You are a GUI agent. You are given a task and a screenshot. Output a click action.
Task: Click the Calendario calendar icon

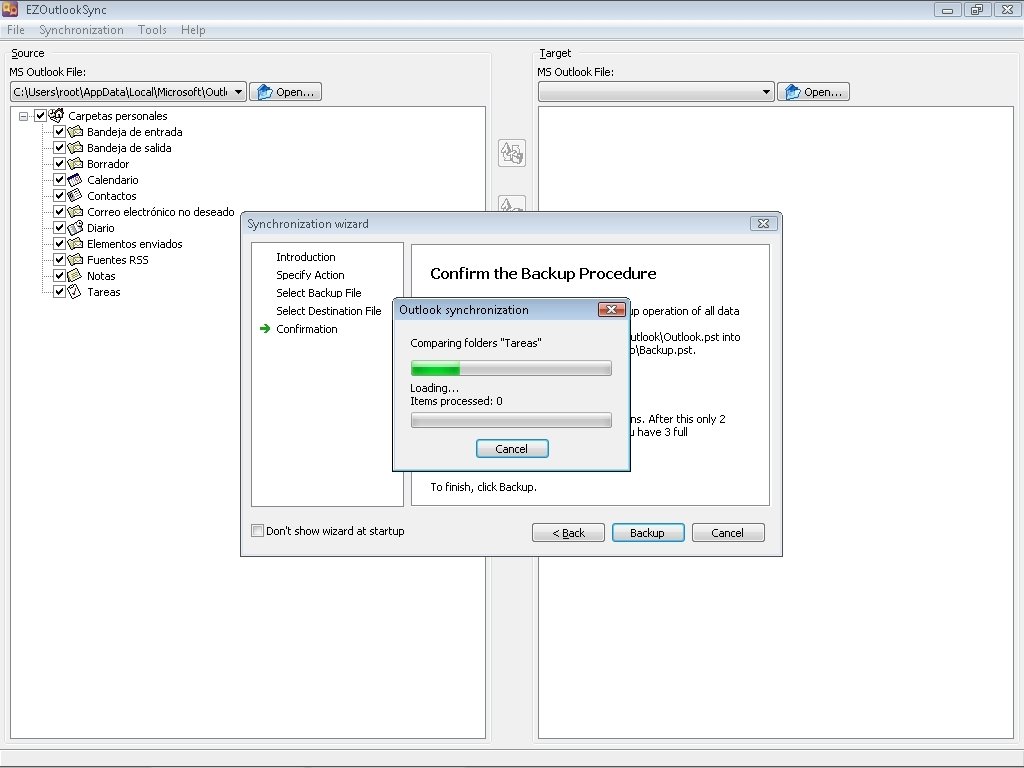coord(76,180)
